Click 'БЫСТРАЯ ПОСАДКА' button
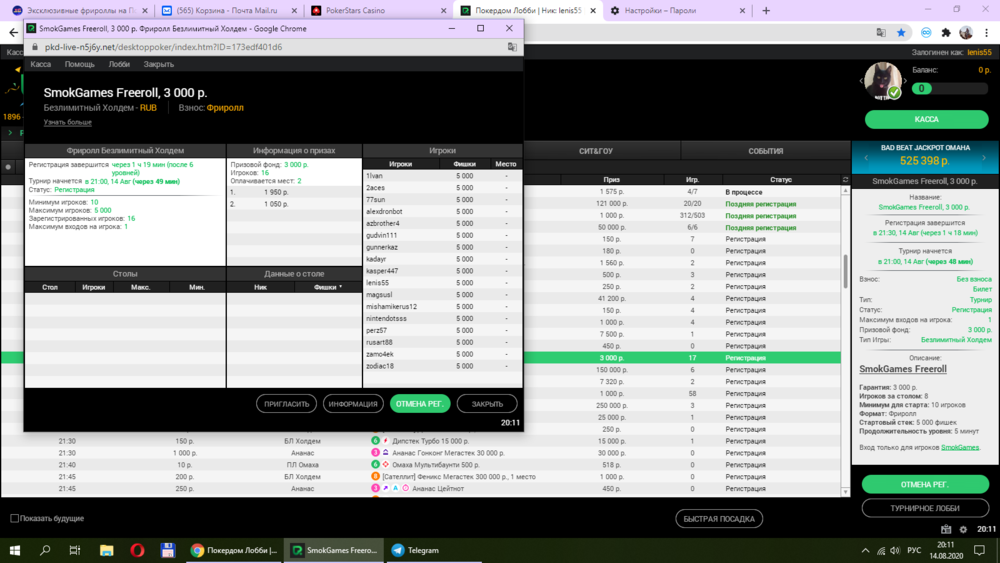The height and width of the screenshot is (563, 1000). pos(719,518)
